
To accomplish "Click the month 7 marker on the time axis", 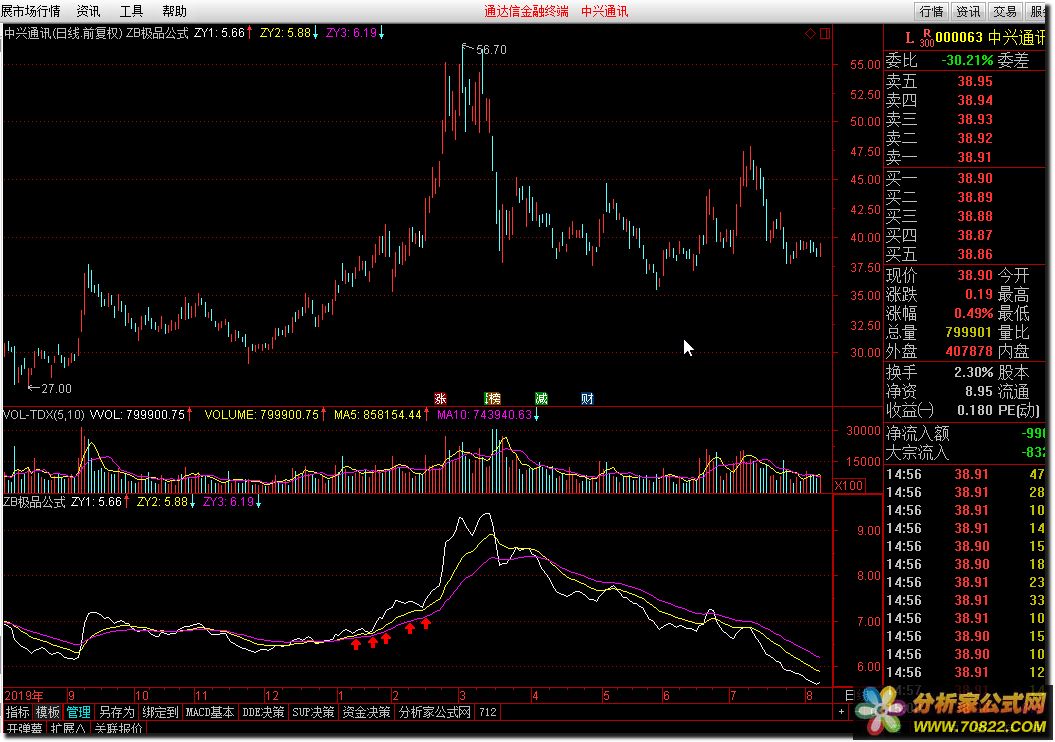I will tap(733, 696).
